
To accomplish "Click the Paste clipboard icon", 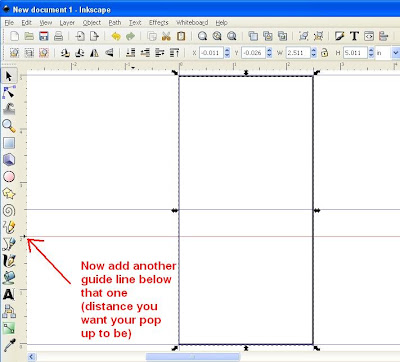I will [x=181, y=36].
